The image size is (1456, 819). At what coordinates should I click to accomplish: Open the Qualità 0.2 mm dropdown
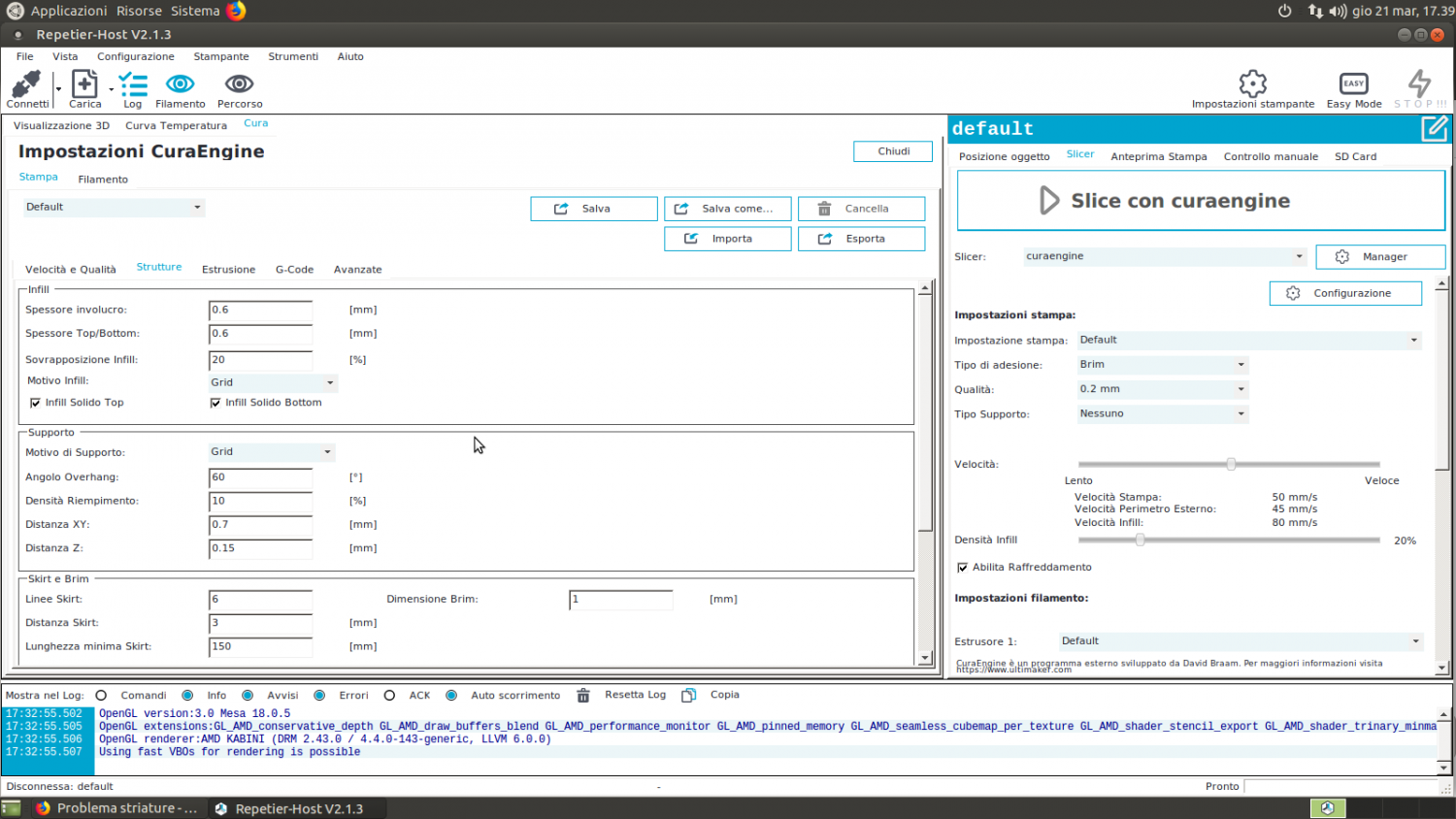pos(1161,389)
